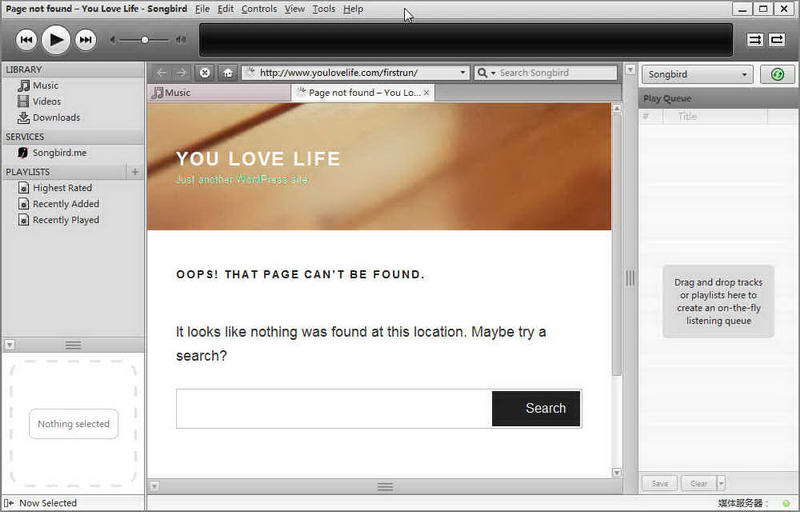The width and height of the screenshot is (800, 512).
Task: Open Songbird.me service
Action: pyautogui.click(x=59, y=152)
